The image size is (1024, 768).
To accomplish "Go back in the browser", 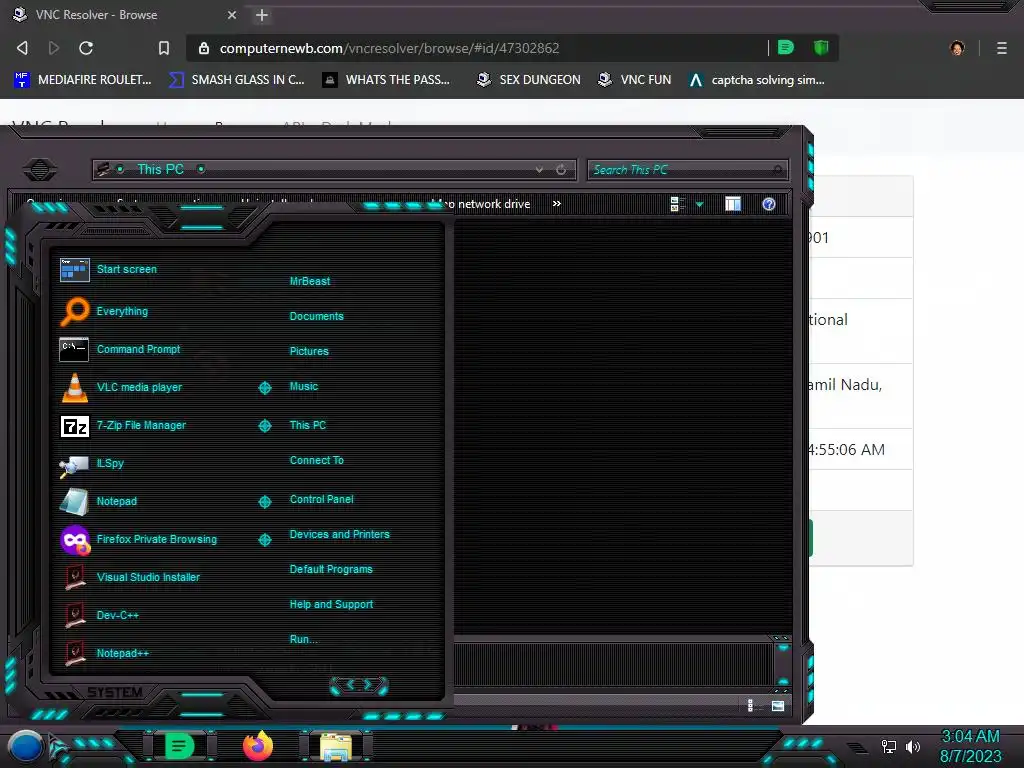I will click(23, 48).
